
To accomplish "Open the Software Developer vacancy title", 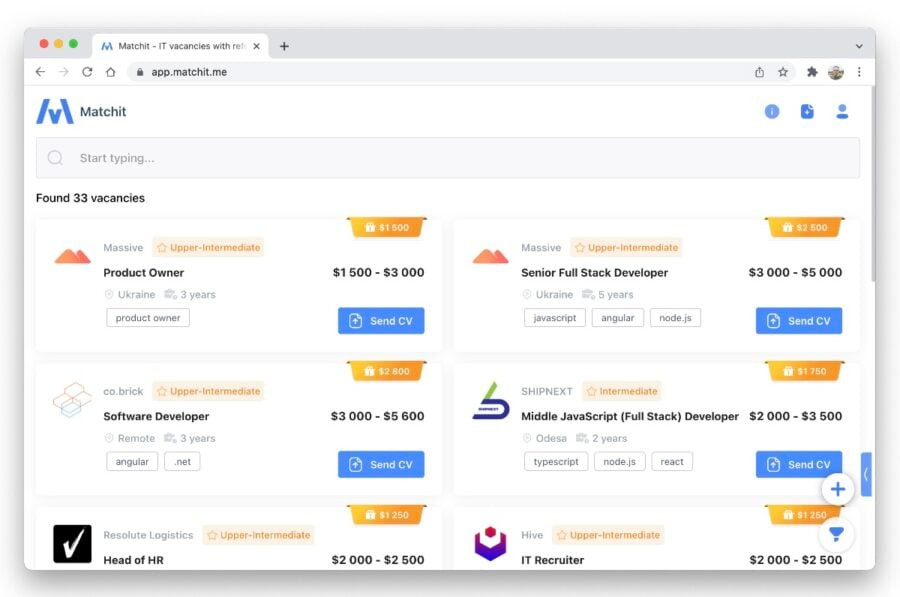I will pyautogui.click(x=156, y=416).
